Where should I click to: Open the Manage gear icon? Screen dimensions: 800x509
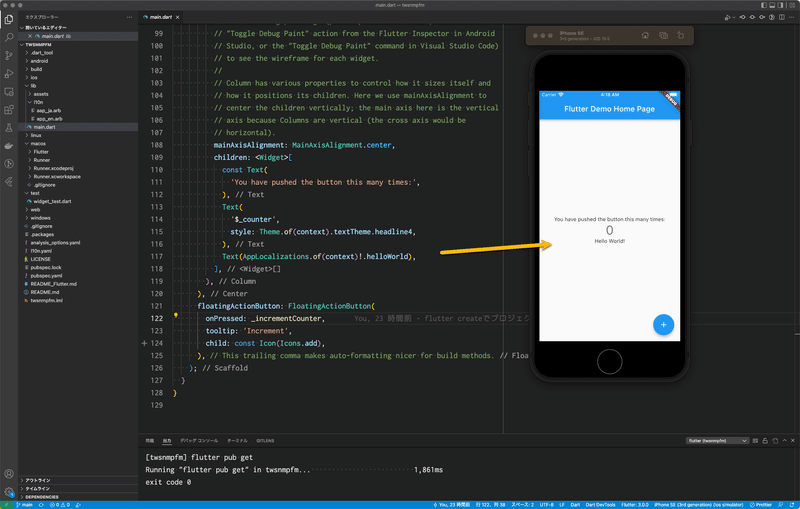click(9, 492)
